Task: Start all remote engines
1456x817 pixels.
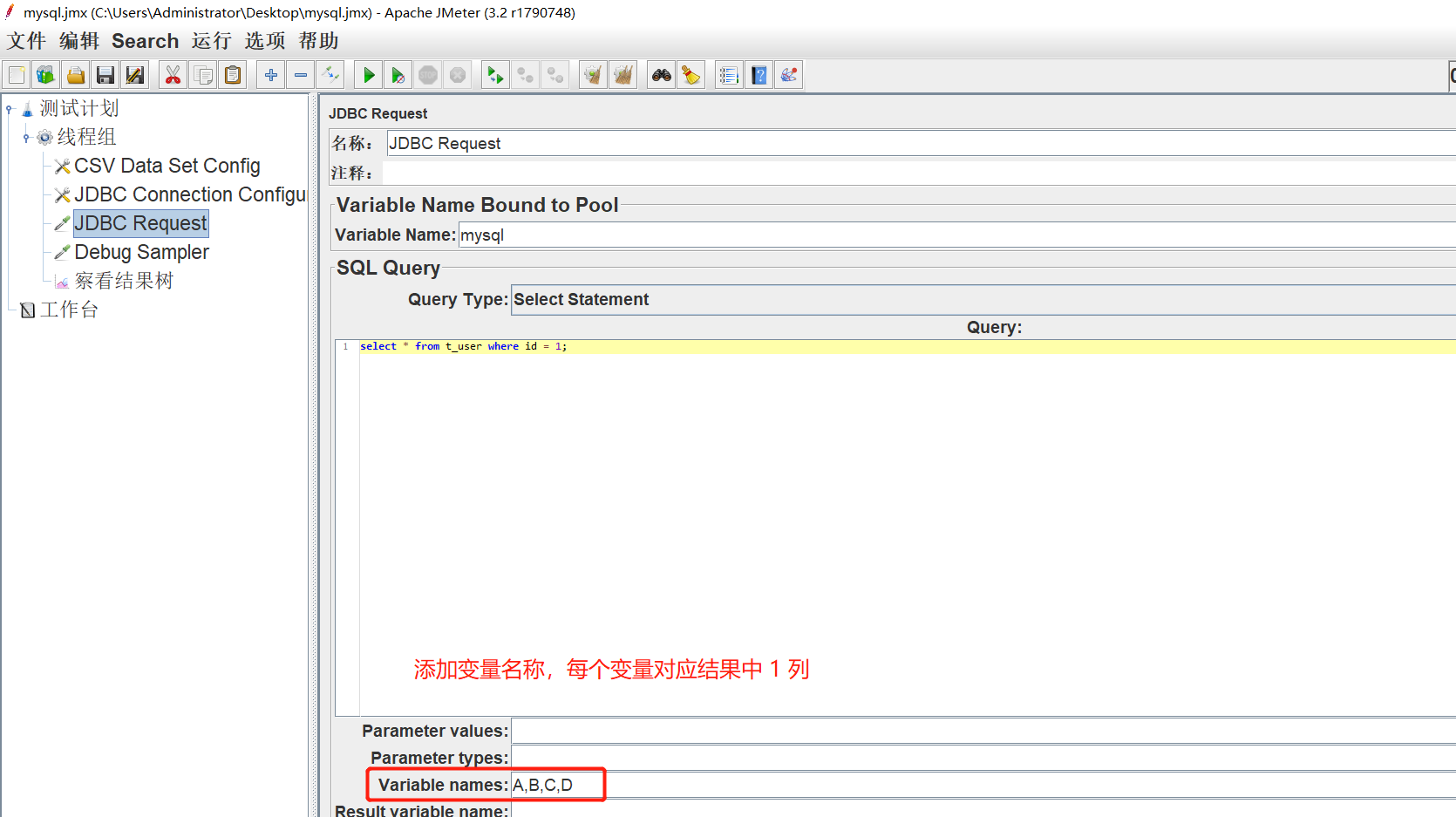Action: tap(496, 76)
